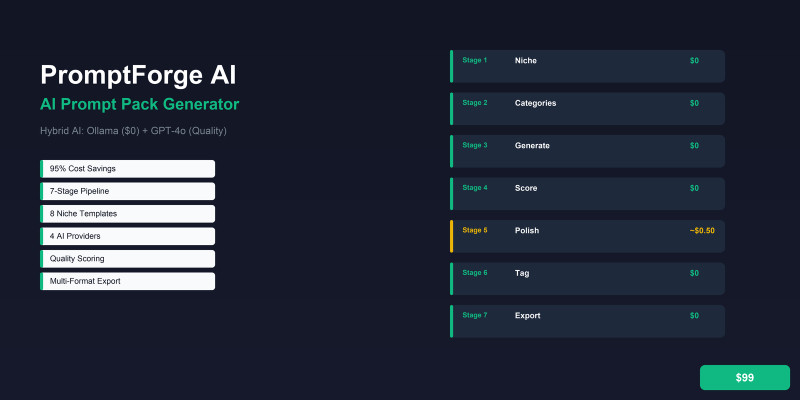Click the Stage 7 Export row
The image size is (800, 400).
tap(587, 321)
